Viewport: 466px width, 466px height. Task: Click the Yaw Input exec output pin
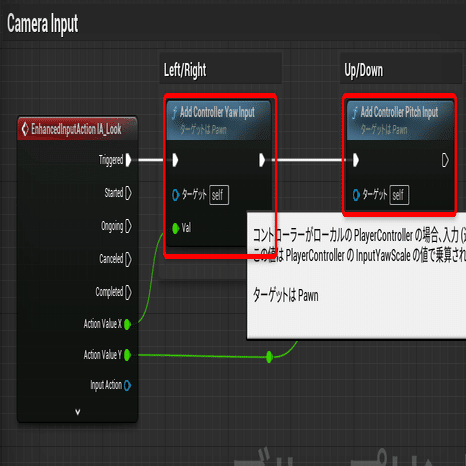point(262,160)
